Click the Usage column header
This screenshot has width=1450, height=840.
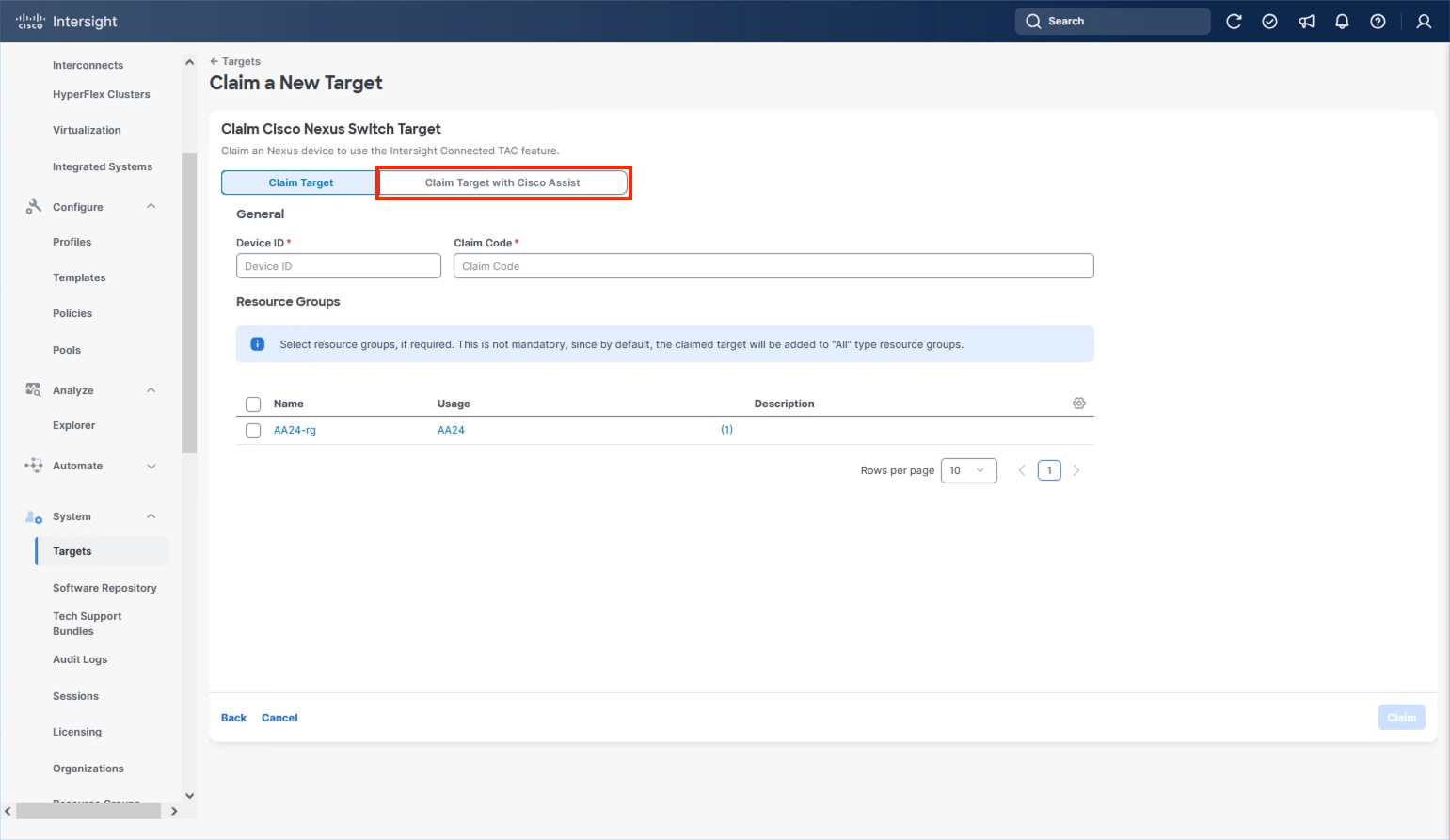(454, 404)
